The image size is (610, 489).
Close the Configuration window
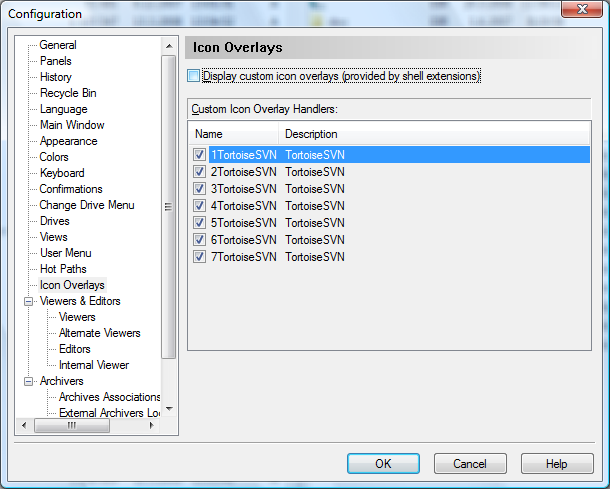(x=582, y=9)
